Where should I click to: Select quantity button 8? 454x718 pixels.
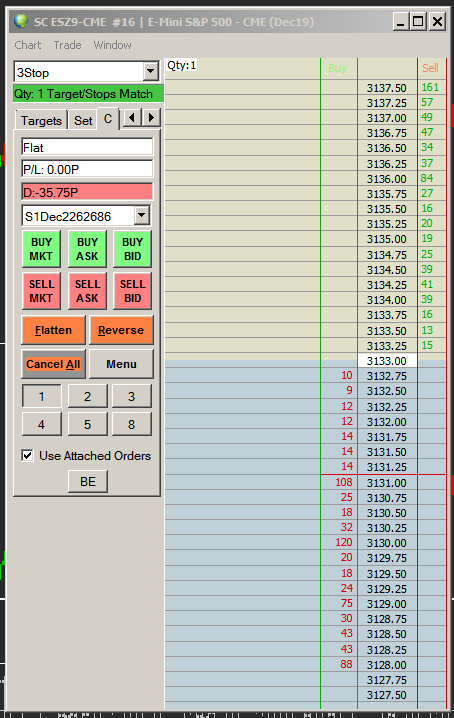pyautogui.click(x=131, y=424)
